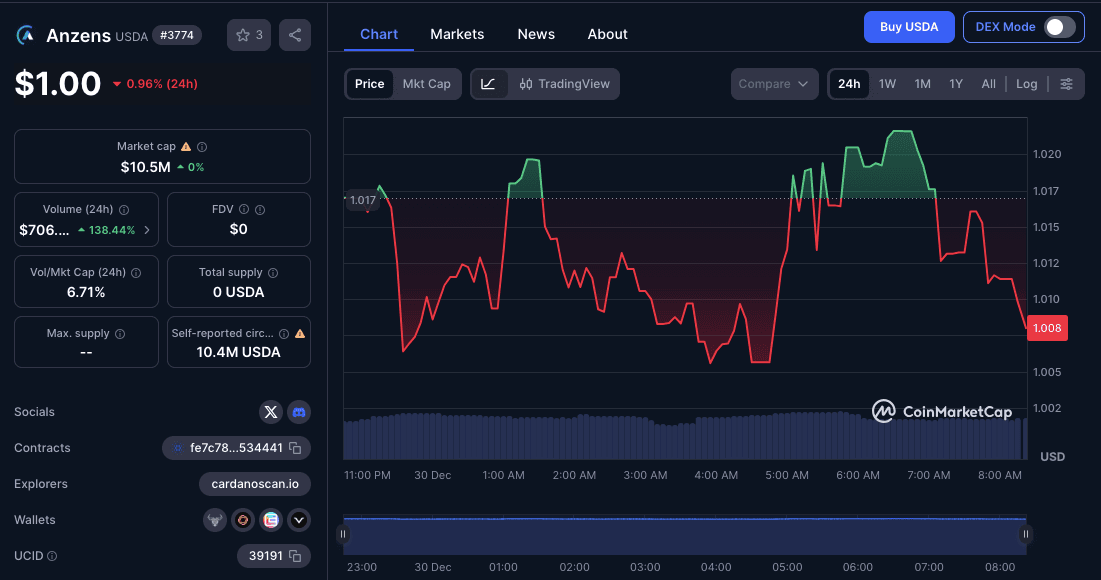Copy the fe7c78...534441 contract address
This screenshot has width=1101, height=580.
pyautogui.click(x=293, y=447)
